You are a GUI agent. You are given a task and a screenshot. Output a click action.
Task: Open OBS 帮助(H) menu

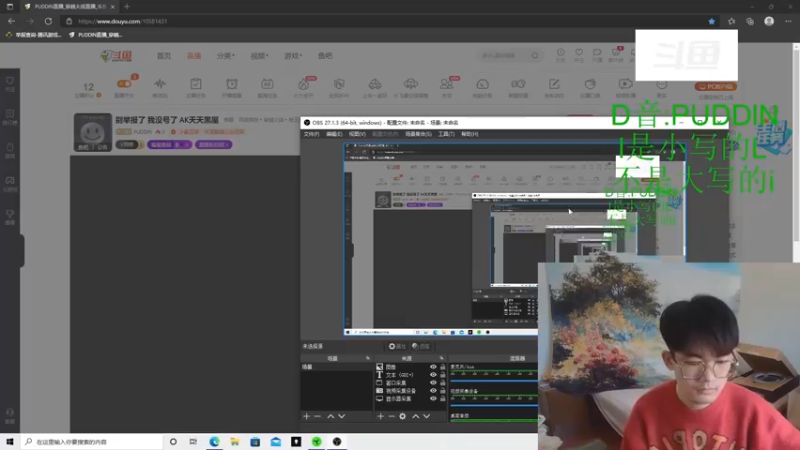469,134
